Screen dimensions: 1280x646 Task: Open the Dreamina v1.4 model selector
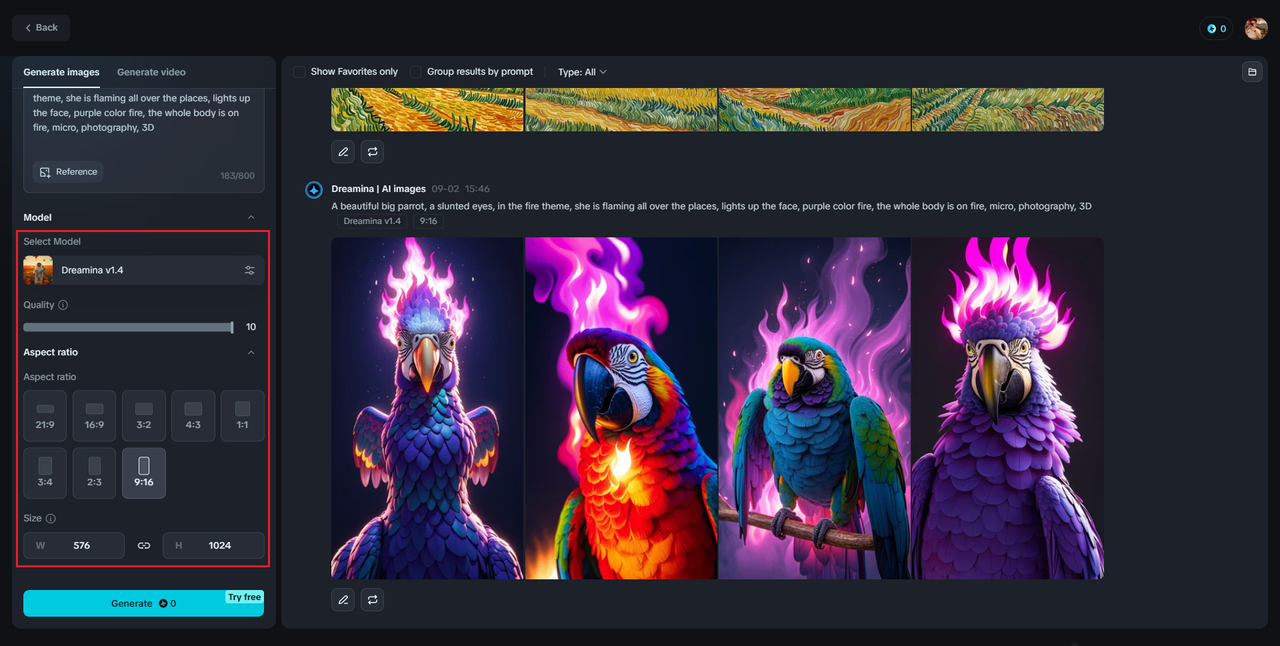[x=144, y=270]
